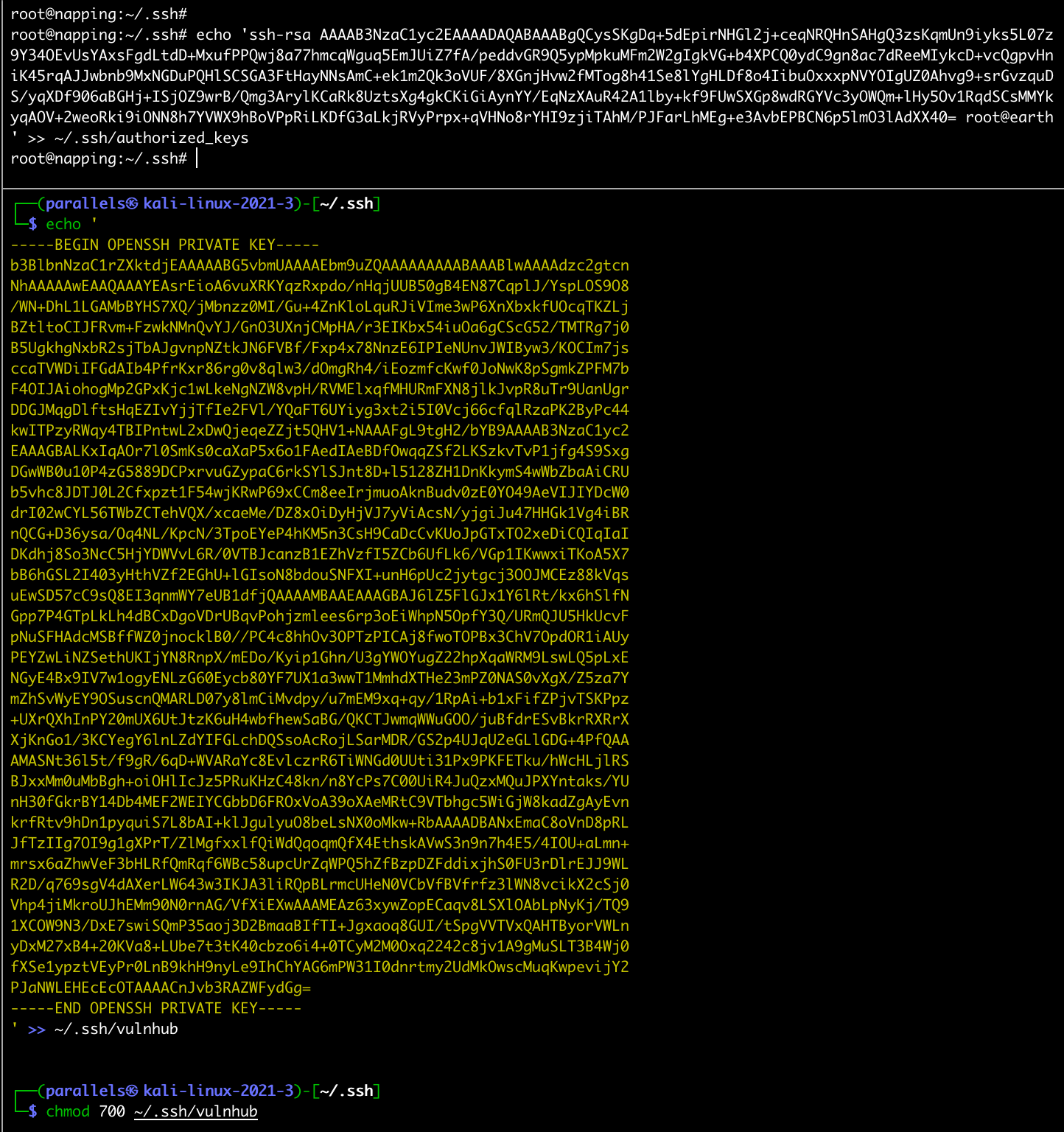1064x1132 pixels.
Task: Click the Kali skull symbol above the echo command
Action: 132,203
